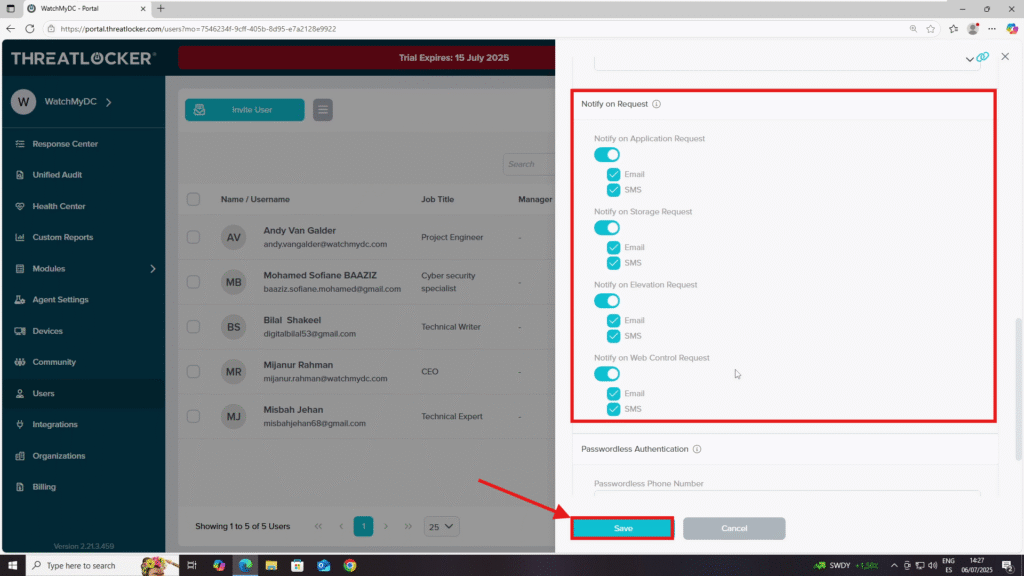Select the Mijanur Rahman row checkbox
Viewport: 1024px width, 576px height.
[x=193, y=372]
